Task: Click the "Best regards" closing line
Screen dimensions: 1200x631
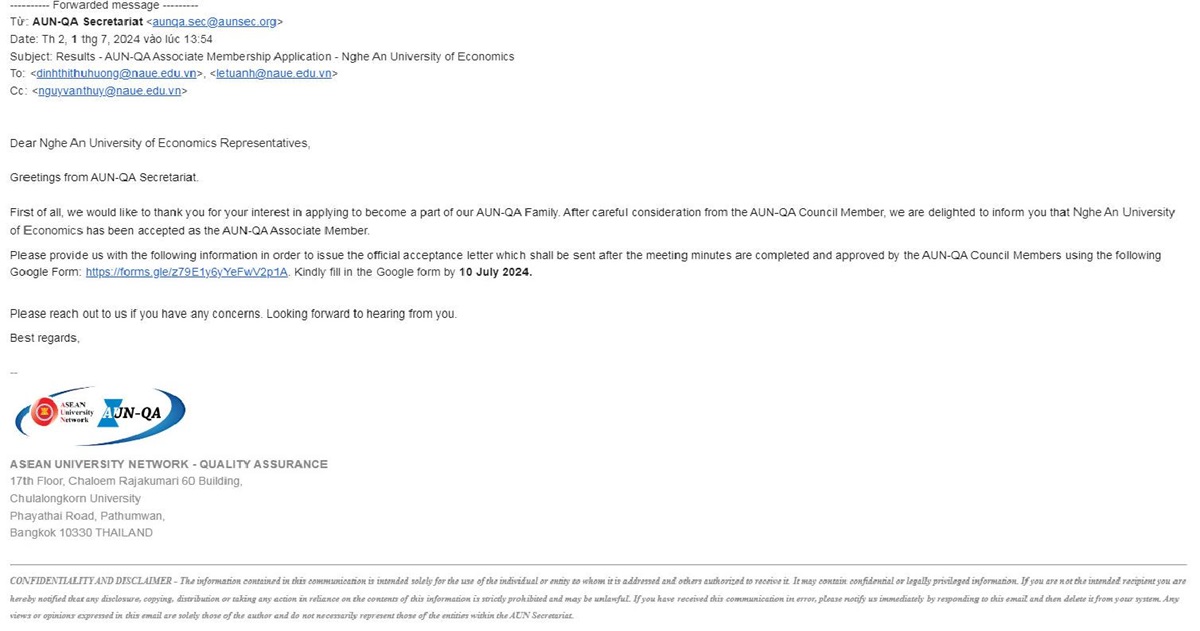Action: [x=44, y=338]
